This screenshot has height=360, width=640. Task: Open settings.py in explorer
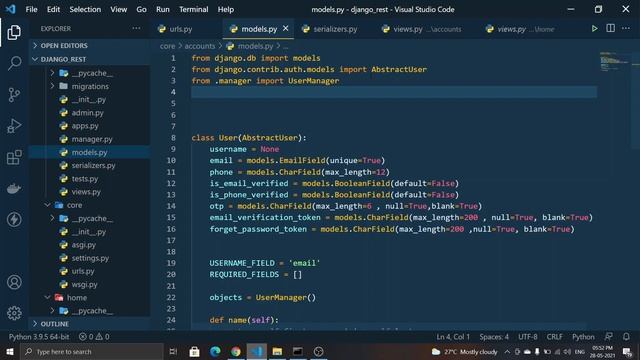[x=90, y=258]
